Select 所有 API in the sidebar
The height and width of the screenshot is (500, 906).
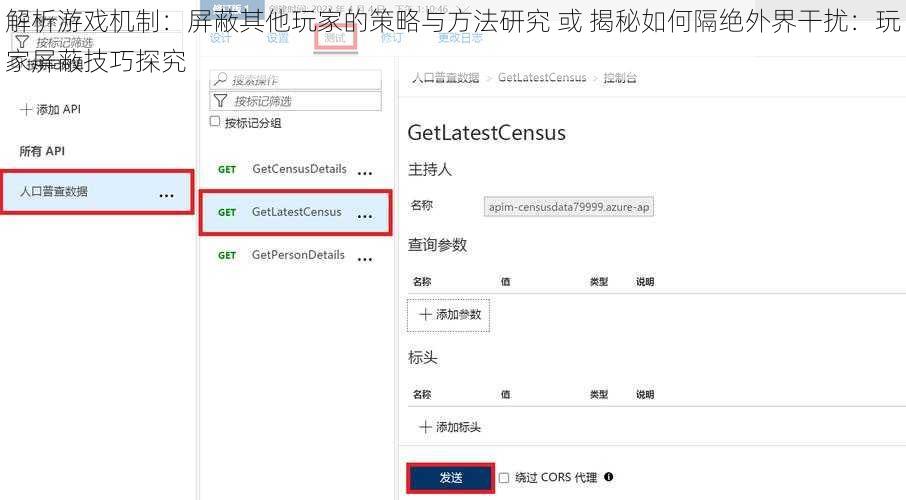point(42,151)
